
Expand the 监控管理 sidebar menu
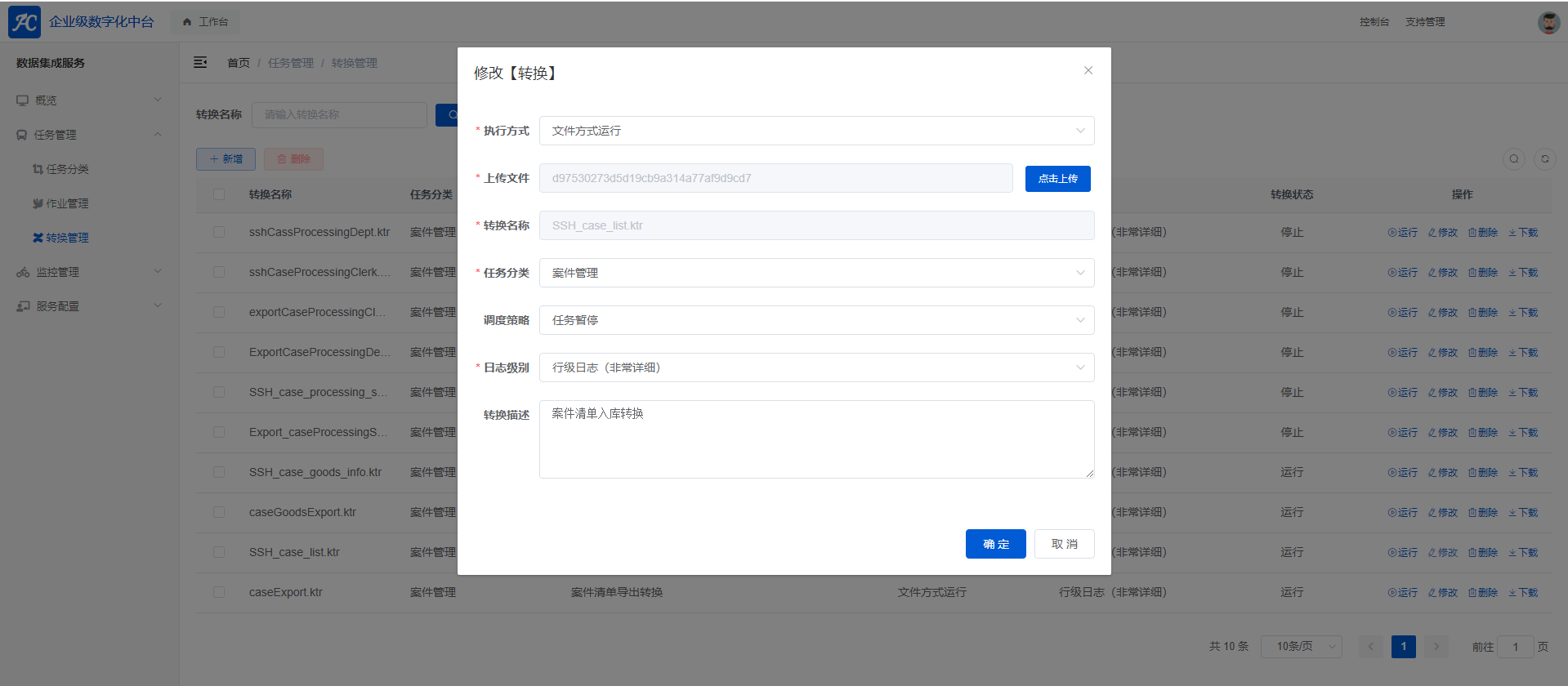tap(57, 272)
